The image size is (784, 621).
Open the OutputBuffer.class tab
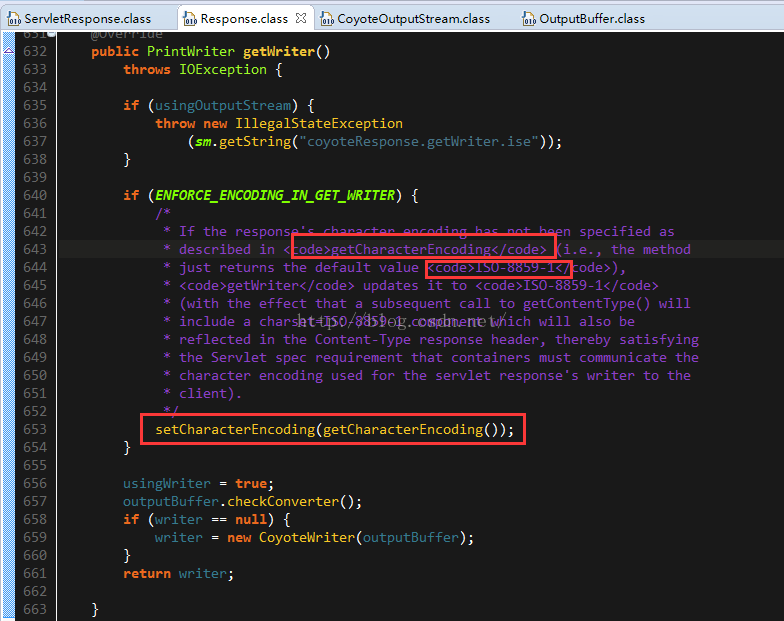pyautogui.click(x=584, y=18)
